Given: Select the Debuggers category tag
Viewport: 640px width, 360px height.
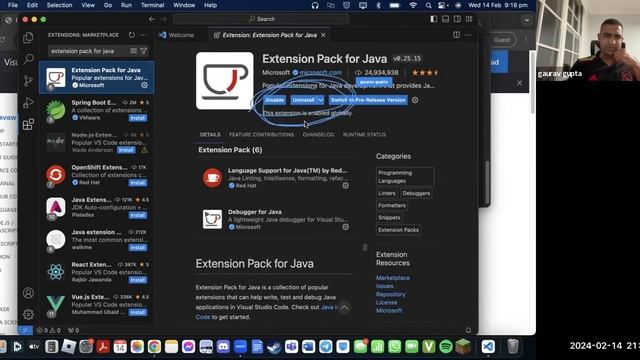Looking at the screenshot, I should 416,193.
